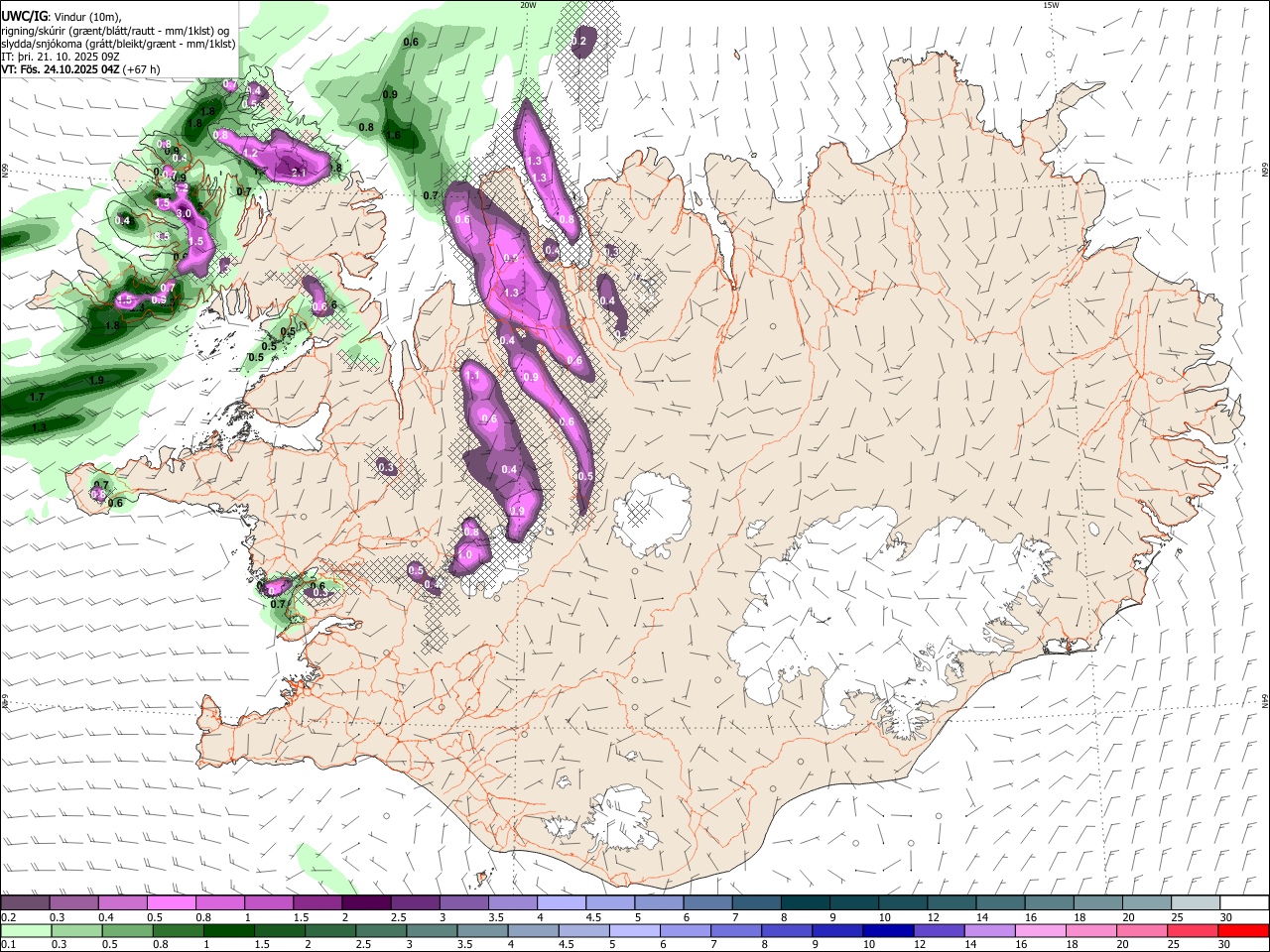Click the medium green 0.5–0.8 rain legend swatch
The image size is (1270, 952).
[127, 930]
